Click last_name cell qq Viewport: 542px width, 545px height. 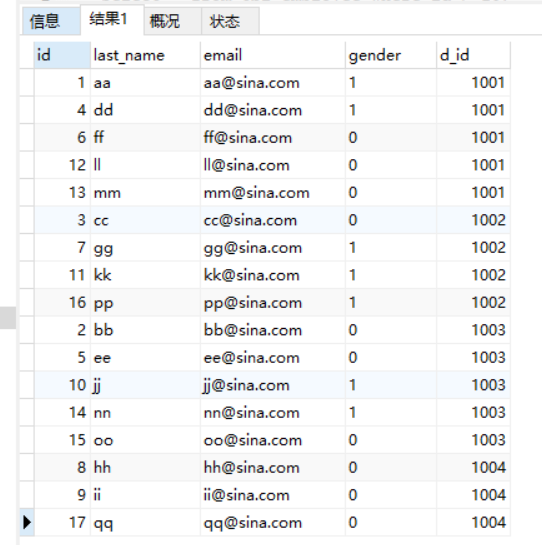145,522
